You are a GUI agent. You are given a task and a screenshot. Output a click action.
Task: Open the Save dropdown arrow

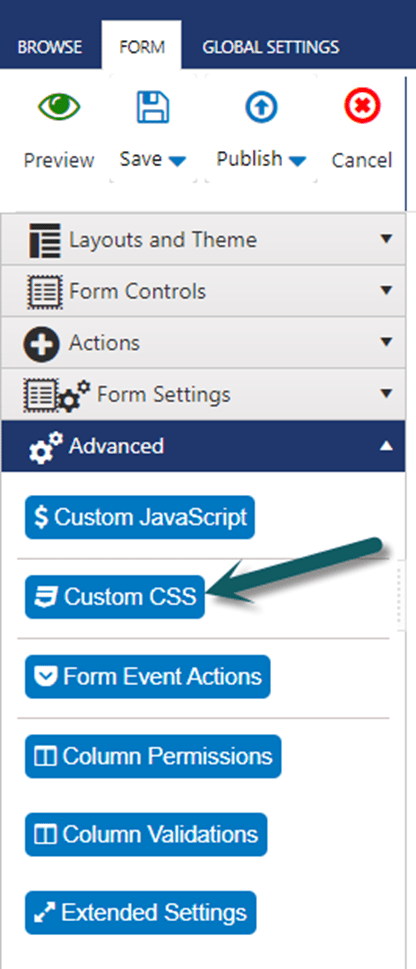coord(177,161)
